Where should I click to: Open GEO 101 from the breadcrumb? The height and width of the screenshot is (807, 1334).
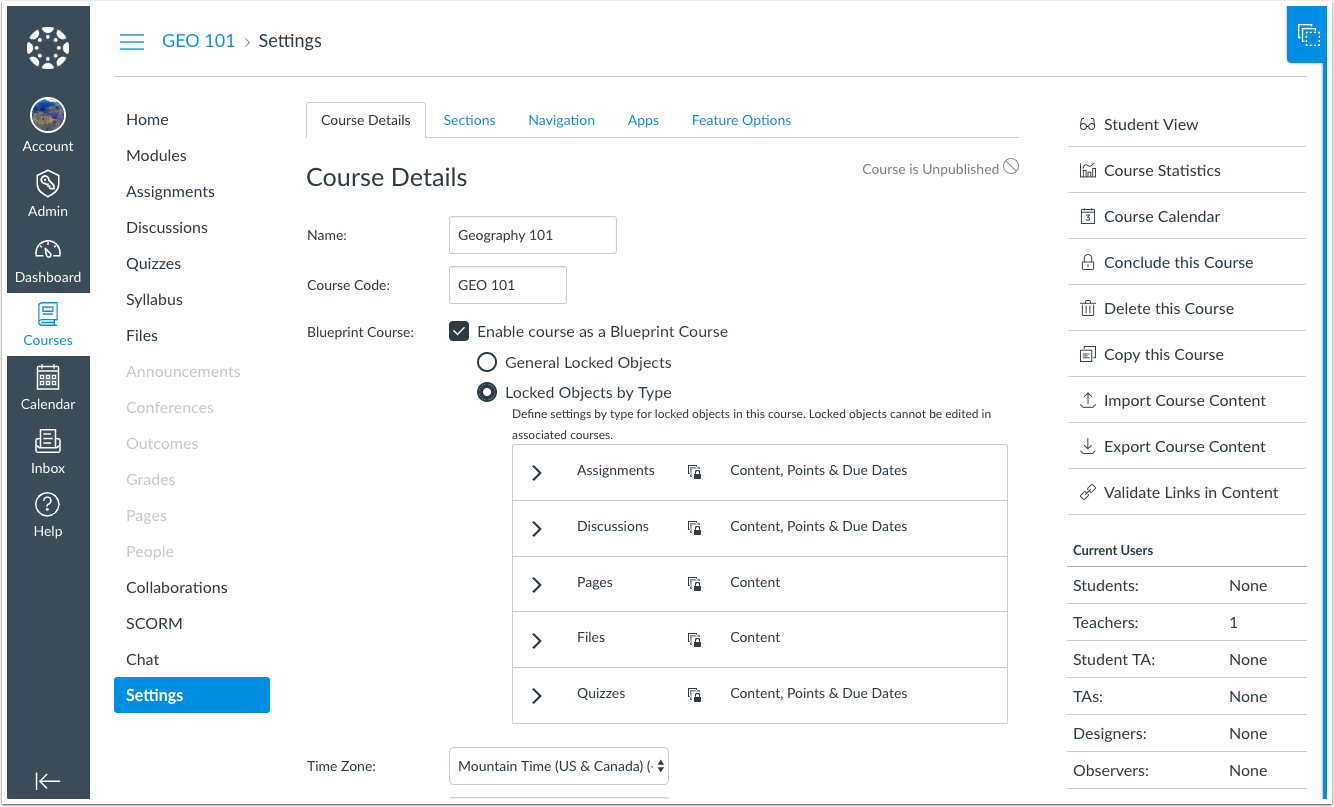[198, 40]
